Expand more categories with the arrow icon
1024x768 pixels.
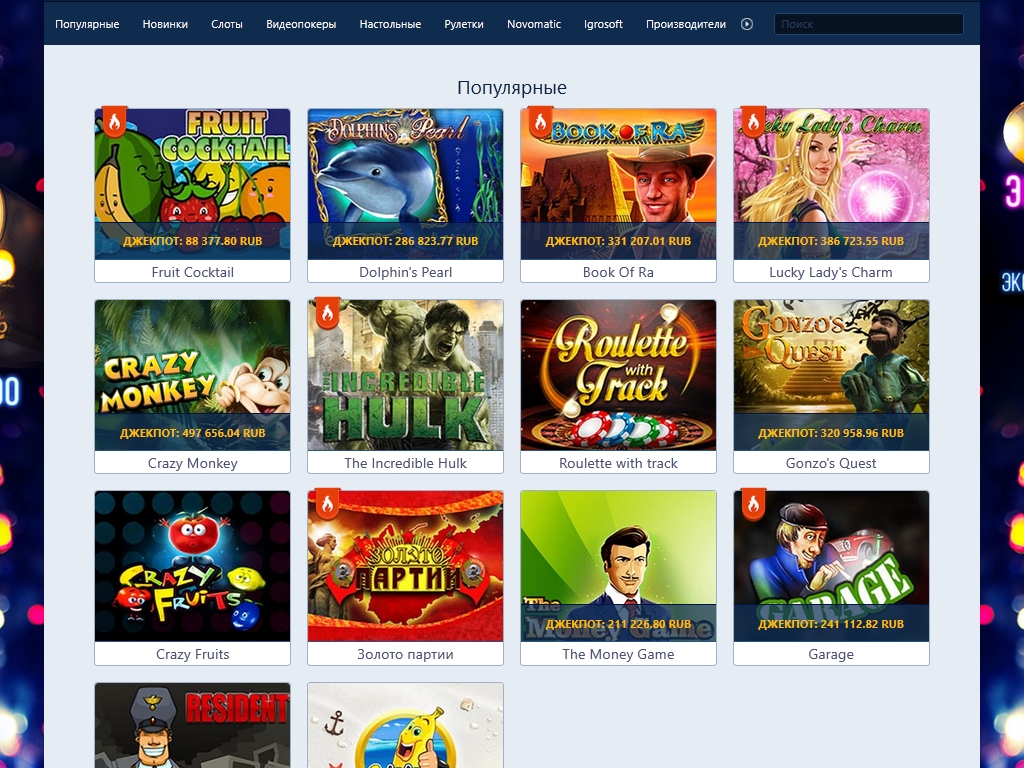click(x=747, y=24)
